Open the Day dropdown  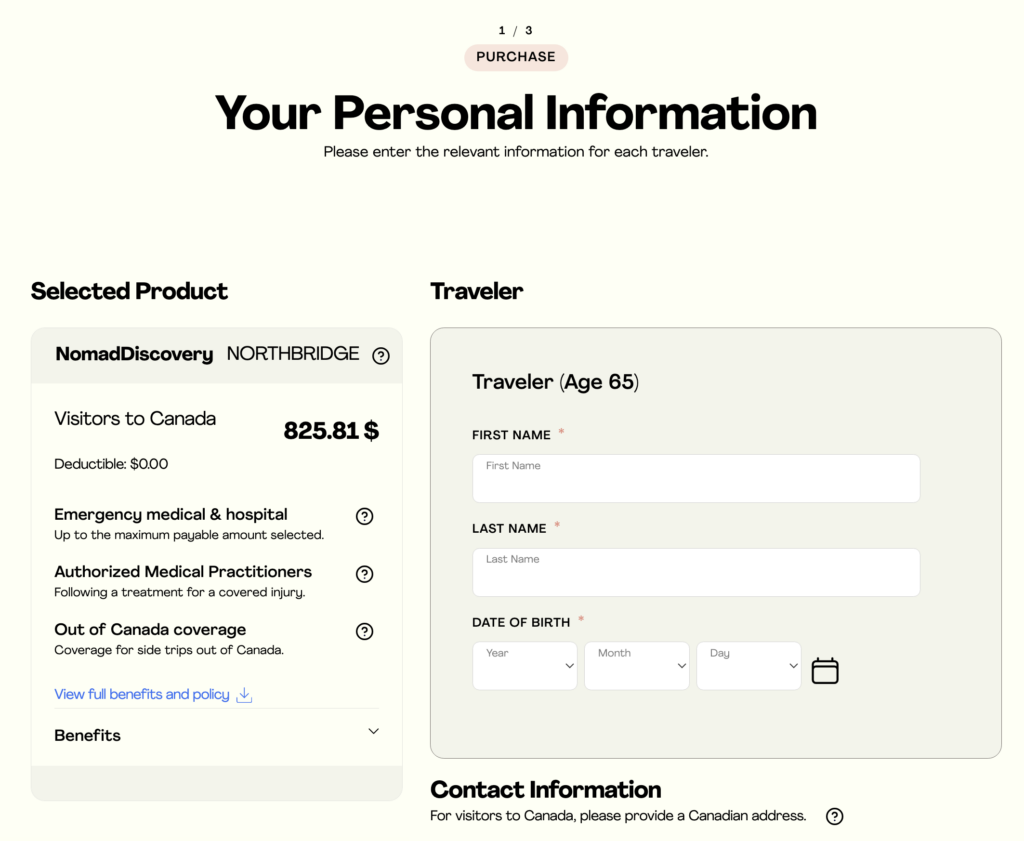point(749,666)
